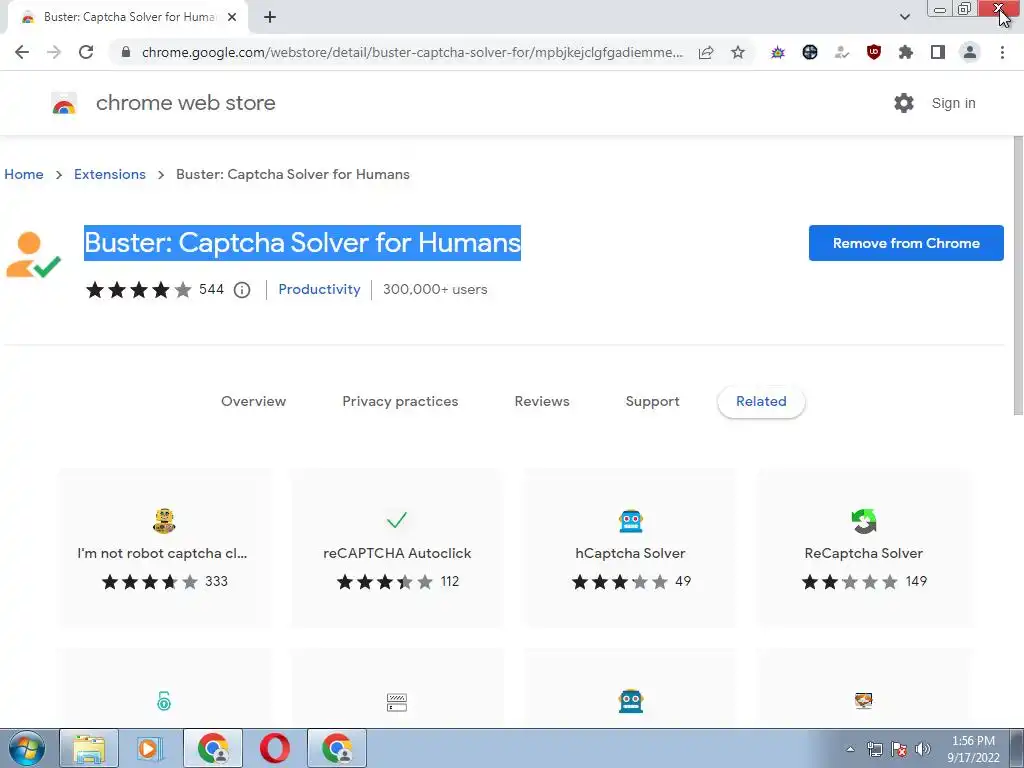The width and height of the screenshot is (1024, 768).
Task: Go to Extensions breadcrumb link
Action: pos(110,174)
